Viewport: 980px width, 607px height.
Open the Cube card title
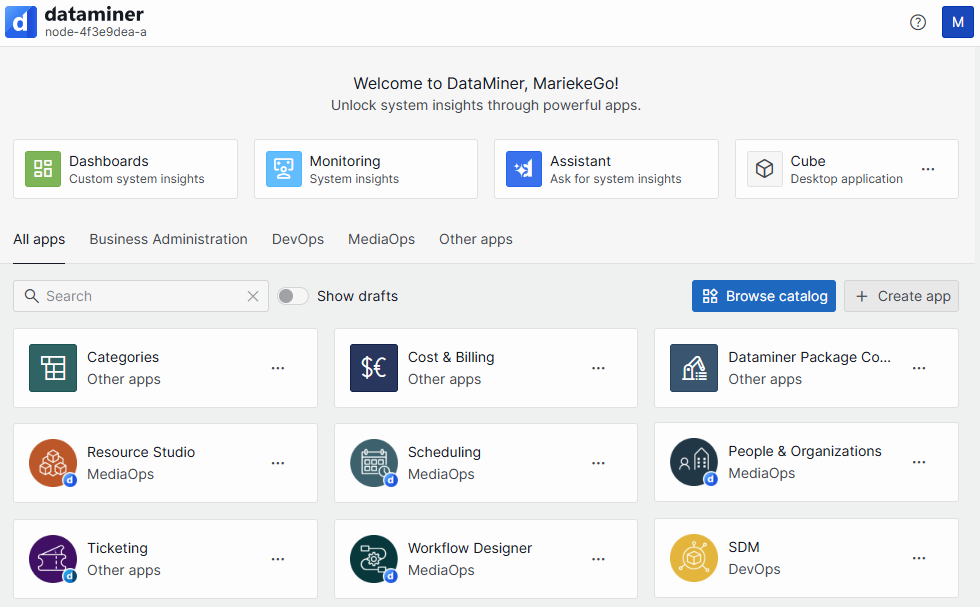tap(808, 161)
